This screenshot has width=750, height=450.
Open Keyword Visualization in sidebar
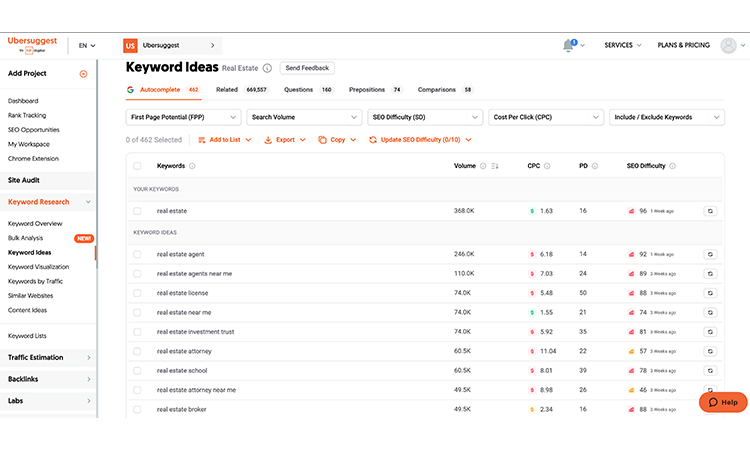[38, 267]
